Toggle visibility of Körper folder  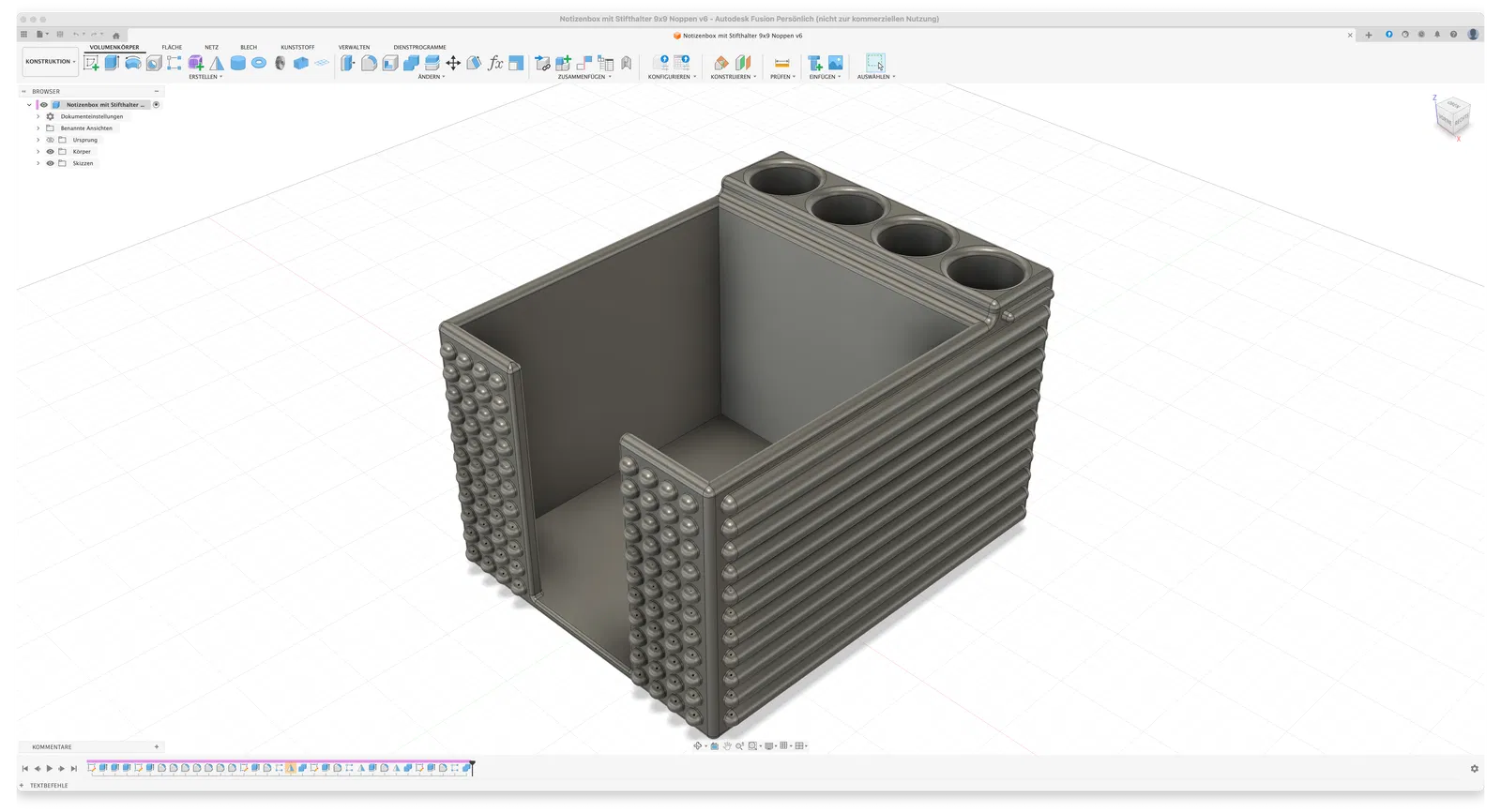pos(51,152)
